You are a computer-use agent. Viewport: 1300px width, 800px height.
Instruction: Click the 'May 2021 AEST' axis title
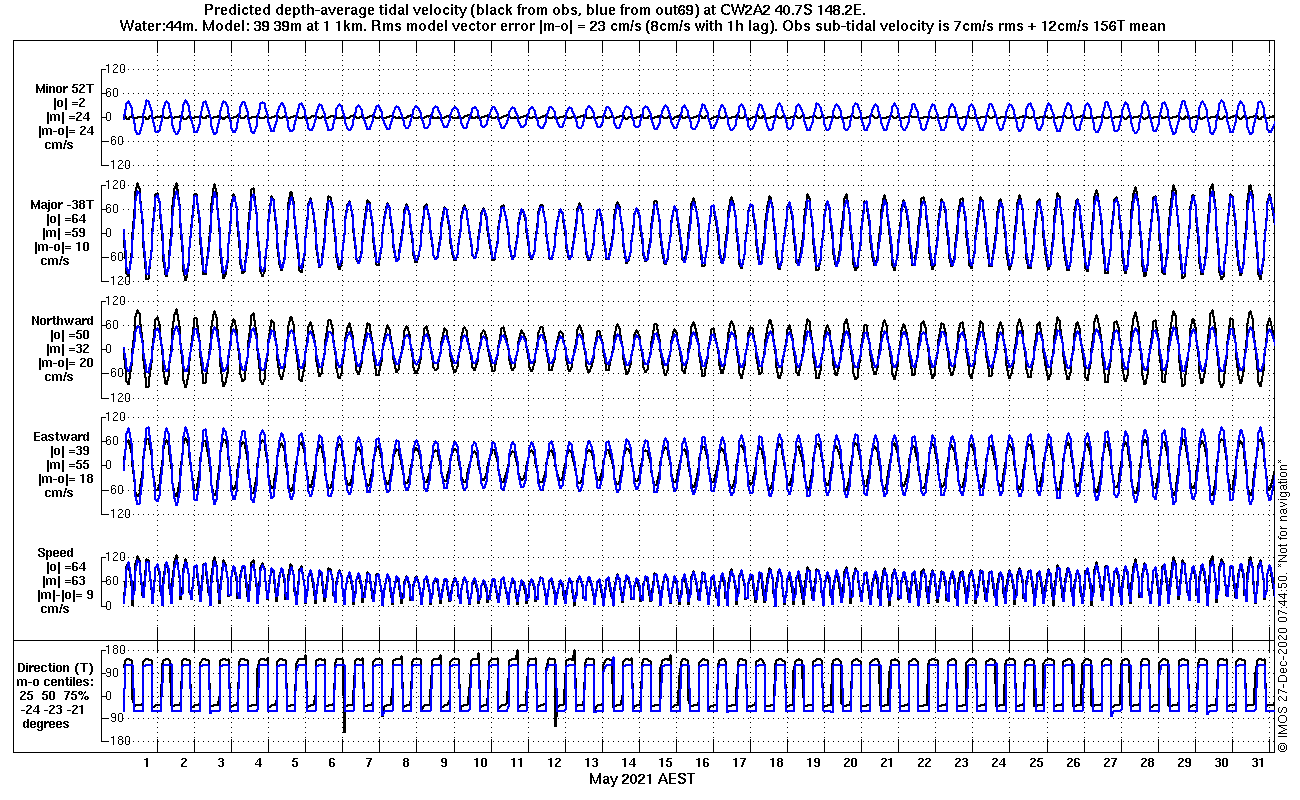pyautogui.click(x=642, y=779)
